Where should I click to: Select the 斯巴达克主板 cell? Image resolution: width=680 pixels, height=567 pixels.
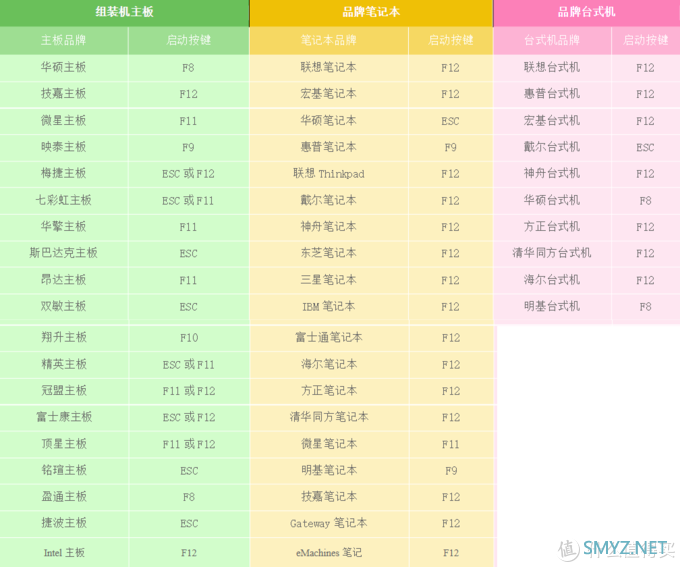pyautogui.click(x=63, y=253)
